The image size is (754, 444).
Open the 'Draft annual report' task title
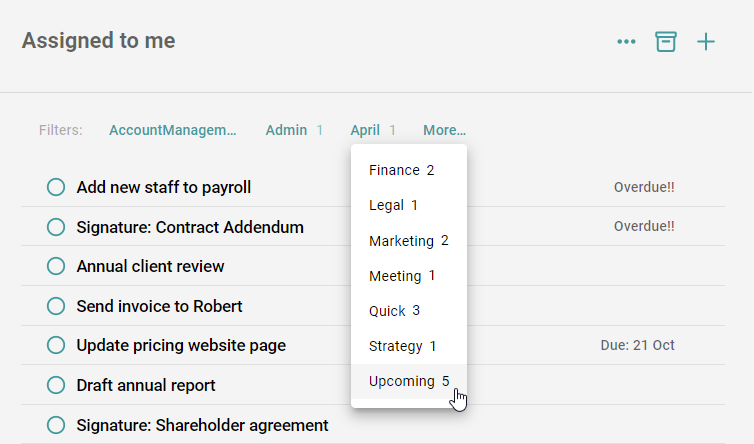coord(146,385)
